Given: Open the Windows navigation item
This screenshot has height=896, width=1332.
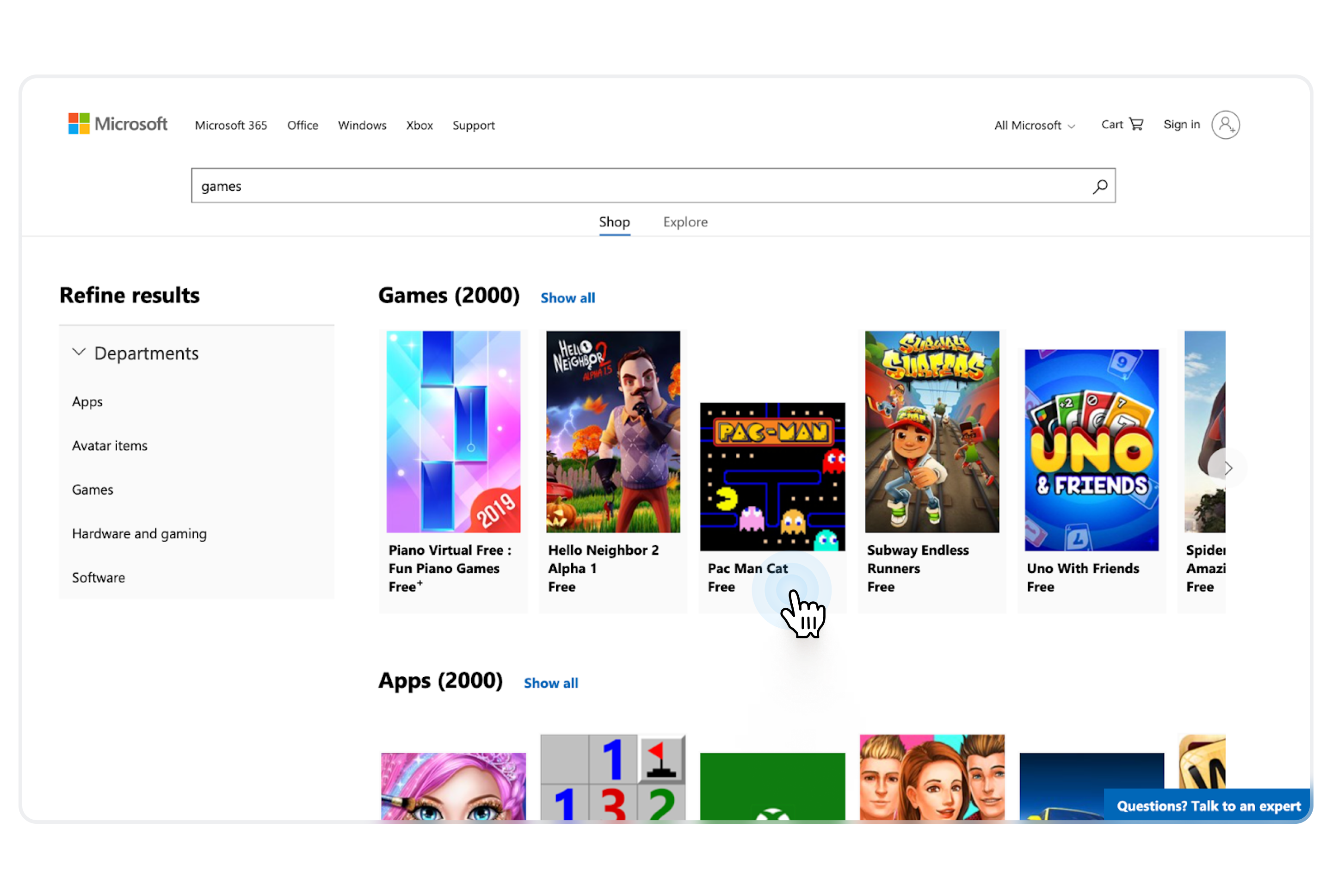Looking at the screenshot, I should [x=362, y=125].
